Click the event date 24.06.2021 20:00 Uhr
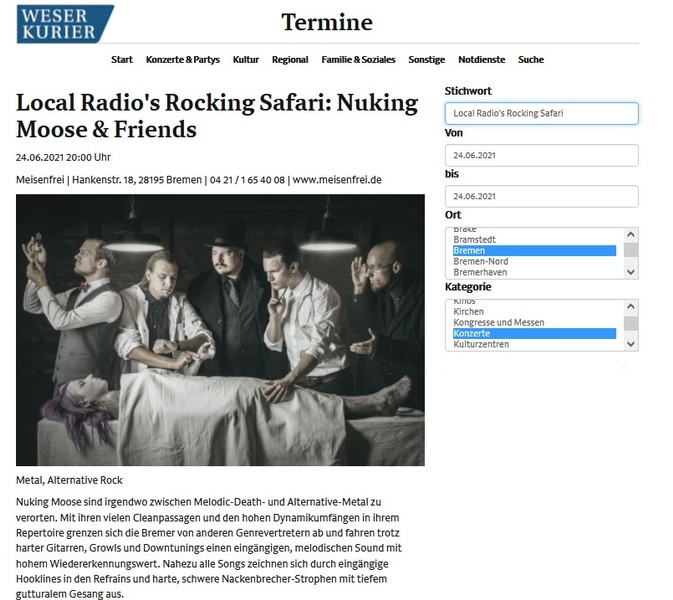 63,158
